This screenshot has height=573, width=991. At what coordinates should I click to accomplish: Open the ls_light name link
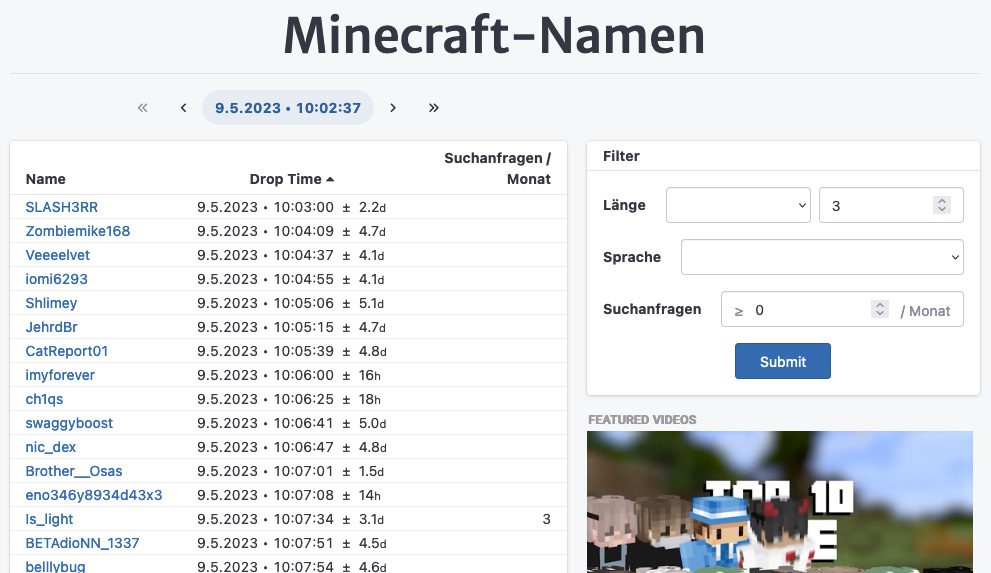[x=49, y=519]
